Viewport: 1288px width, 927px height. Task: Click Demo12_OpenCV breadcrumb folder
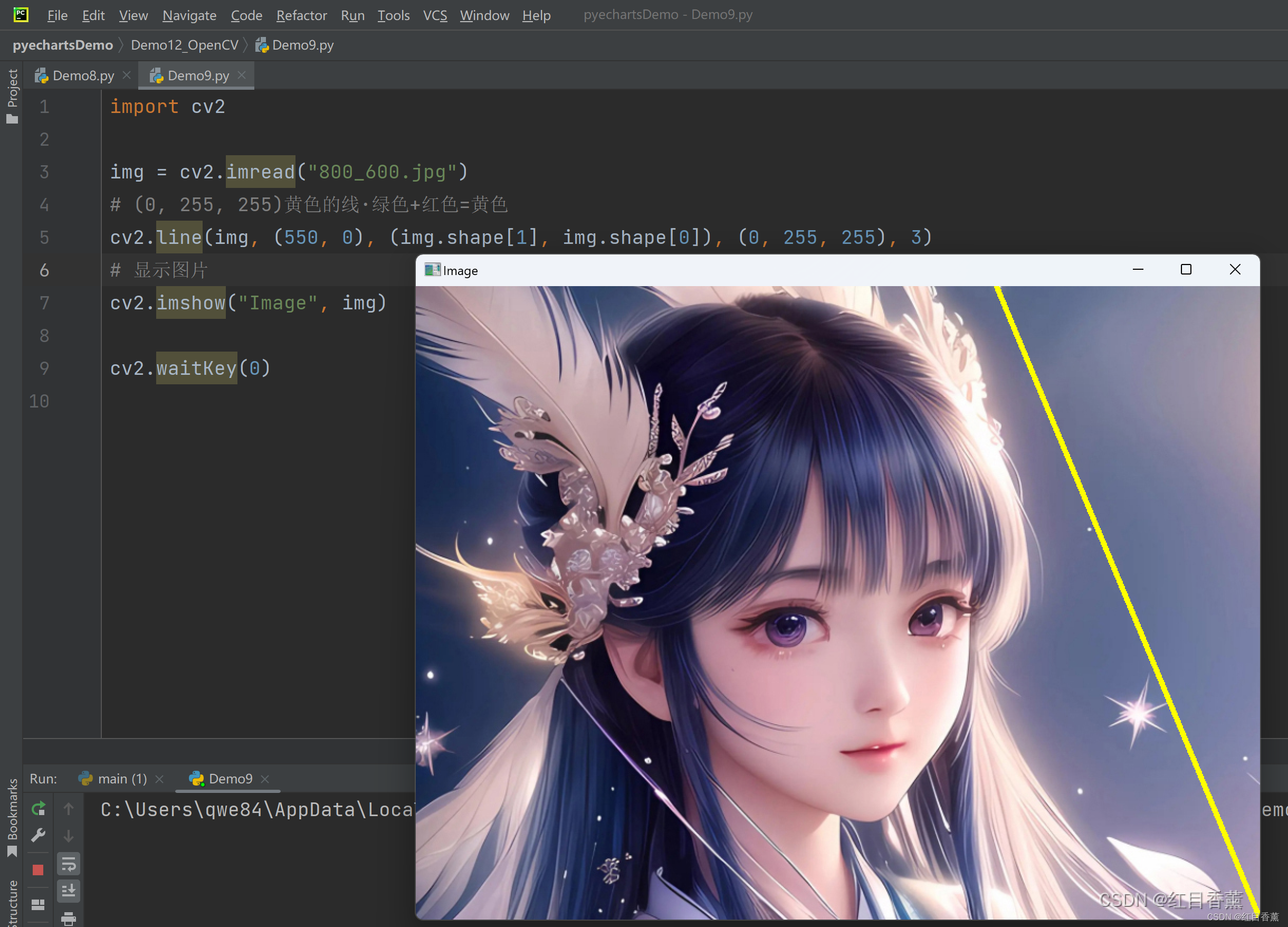[184, 45]
